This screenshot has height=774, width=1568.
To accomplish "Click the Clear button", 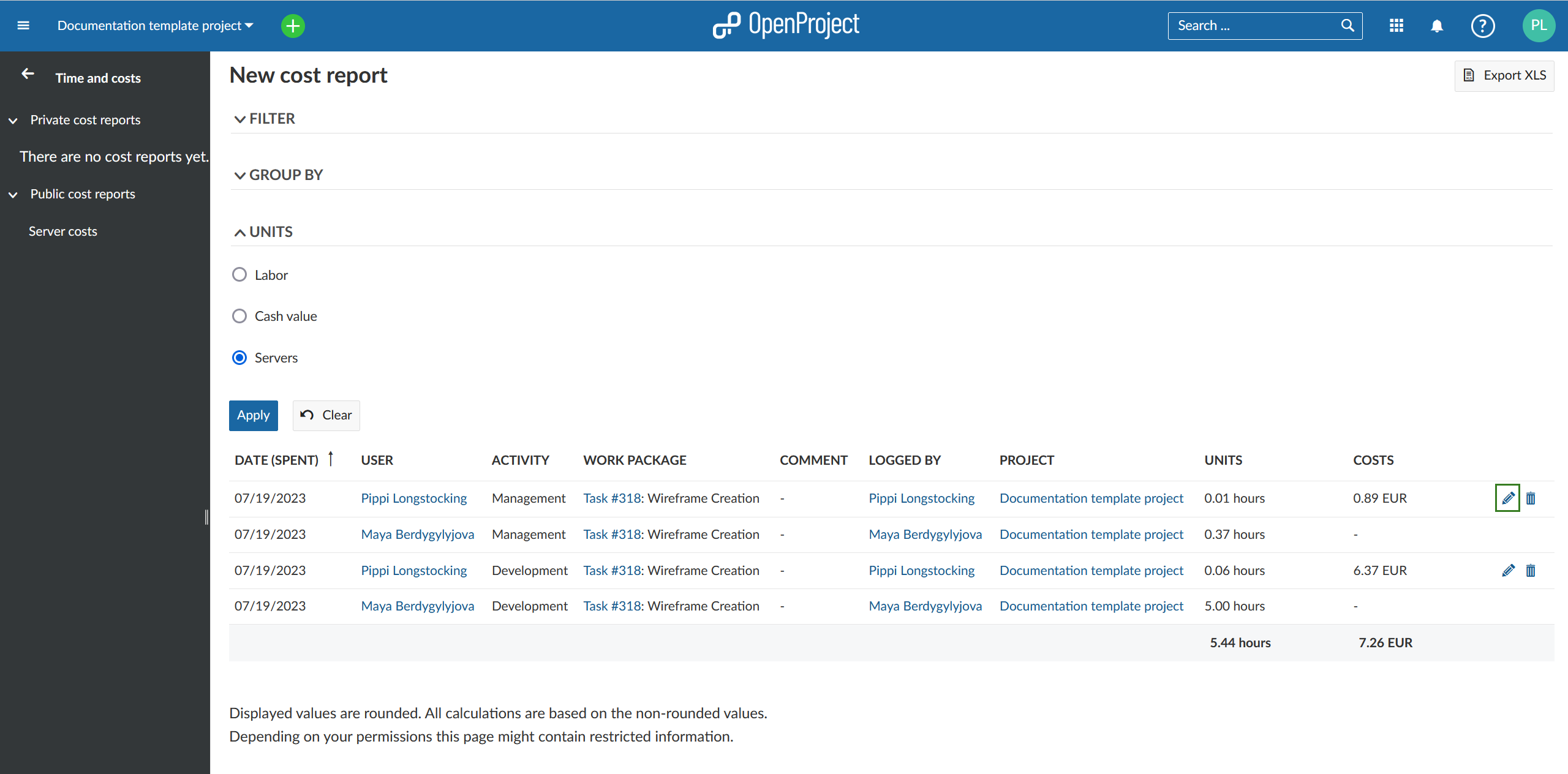I will coord(327,414).
